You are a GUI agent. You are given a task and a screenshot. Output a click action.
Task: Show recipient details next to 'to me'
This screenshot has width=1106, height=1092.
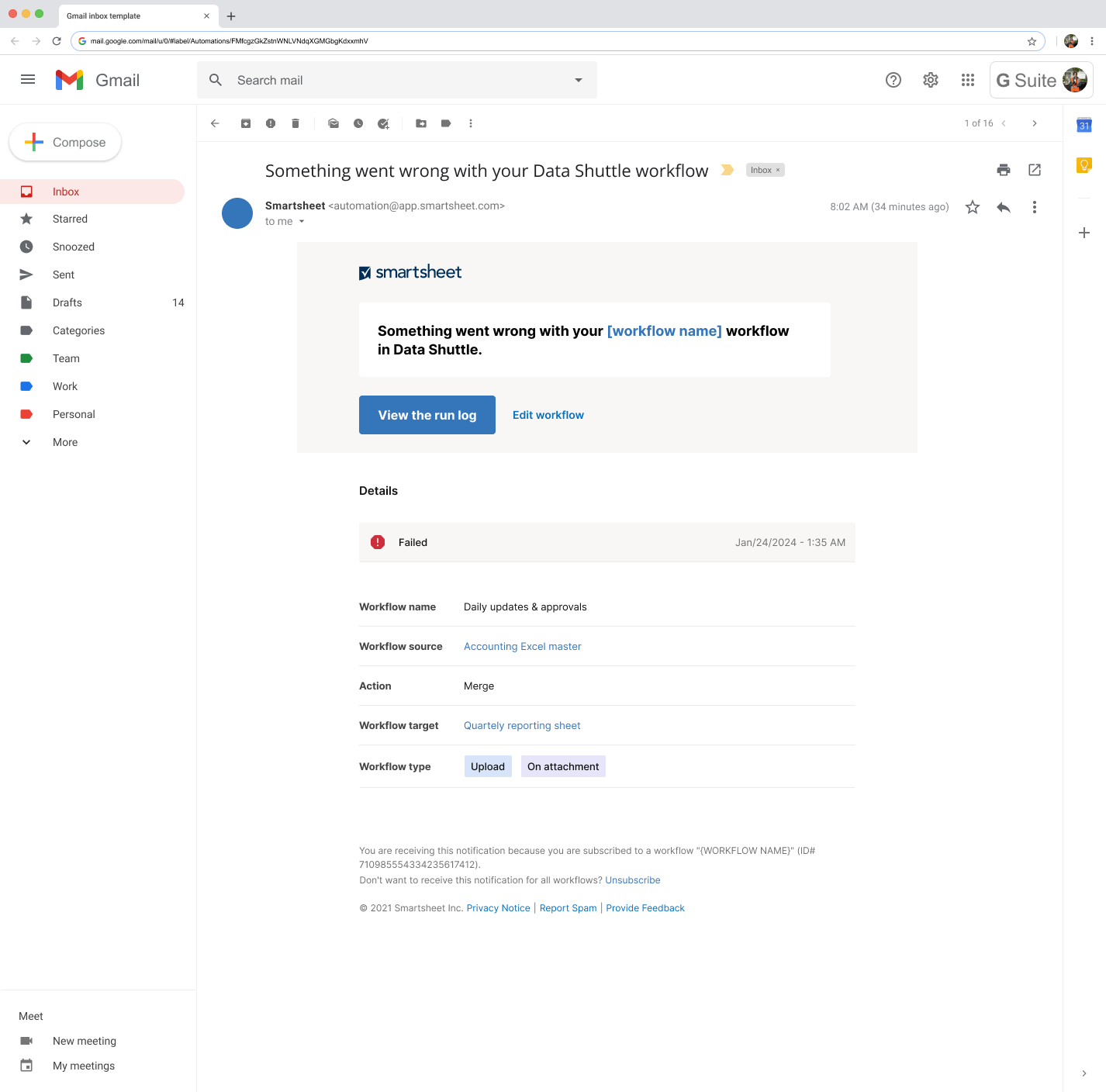(302, 222)
